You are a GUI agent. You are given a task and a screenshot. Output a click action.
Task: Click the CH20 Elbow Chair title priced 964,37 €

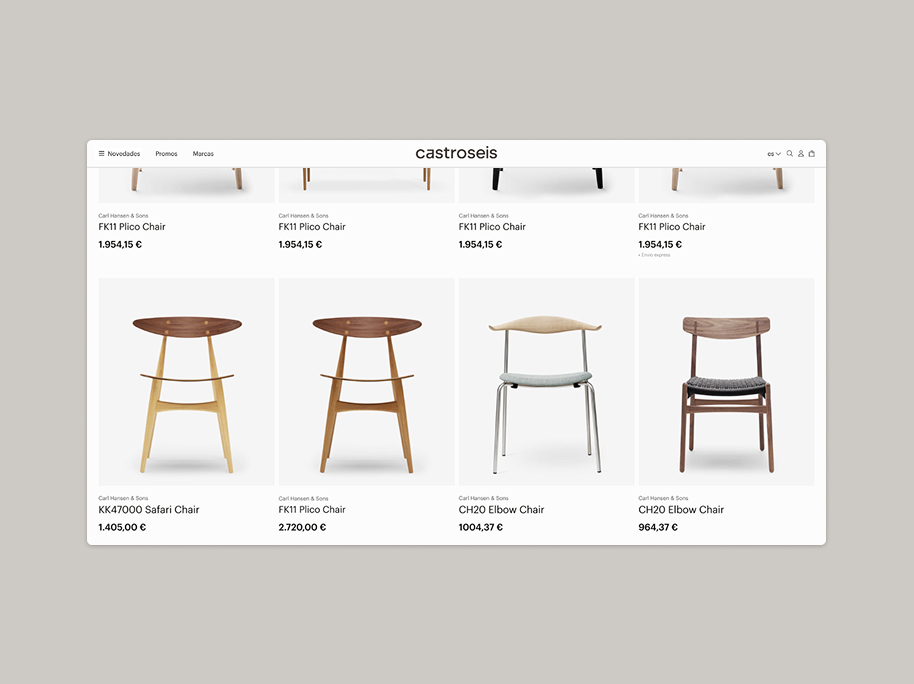pos(681,510)
